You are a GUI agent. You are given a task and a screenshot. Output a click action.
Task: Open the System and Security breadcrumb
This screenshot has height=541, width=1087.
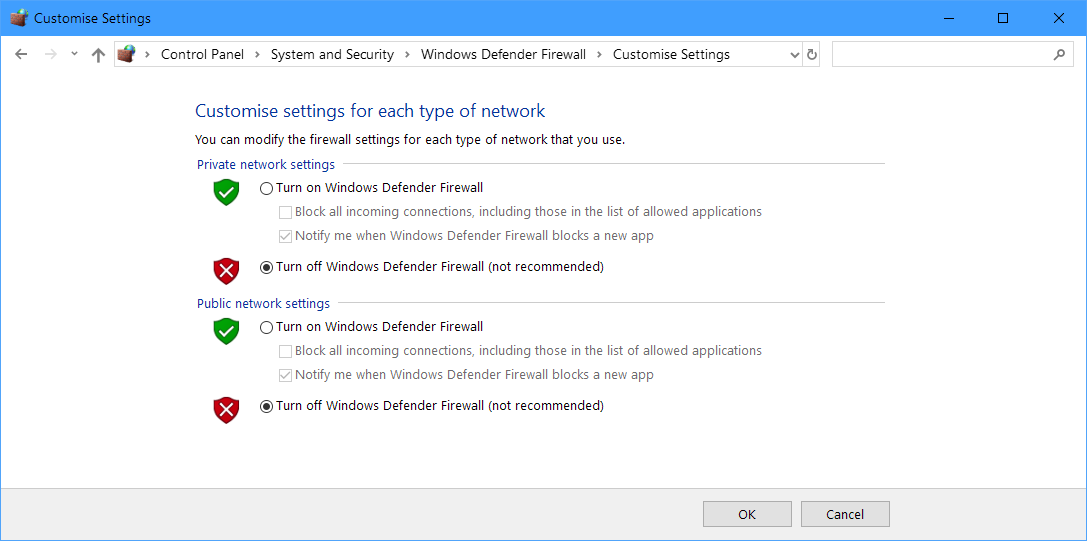tap(332, 54)
